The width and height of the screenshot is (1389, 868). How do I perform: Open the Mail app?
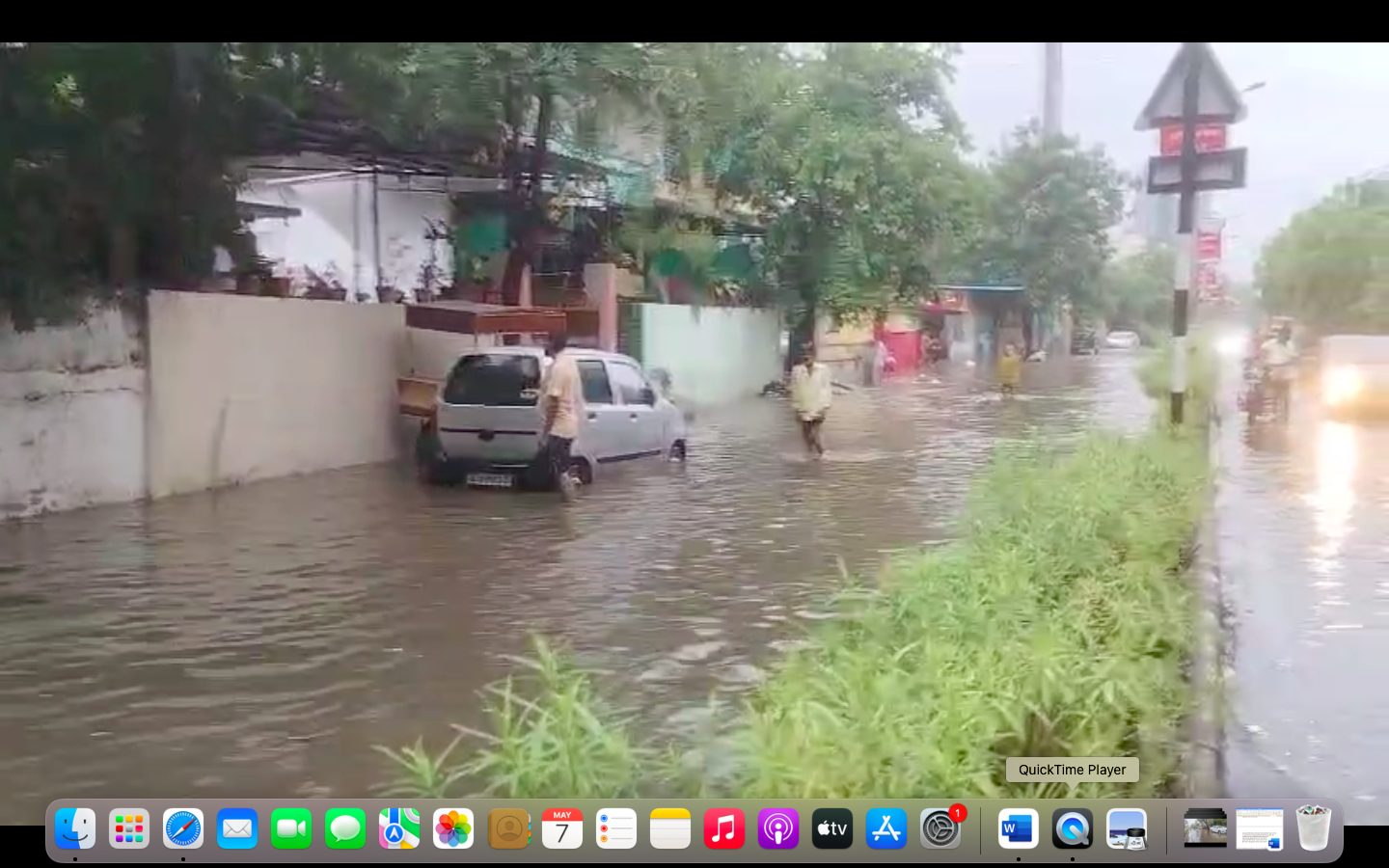point(237,828)
